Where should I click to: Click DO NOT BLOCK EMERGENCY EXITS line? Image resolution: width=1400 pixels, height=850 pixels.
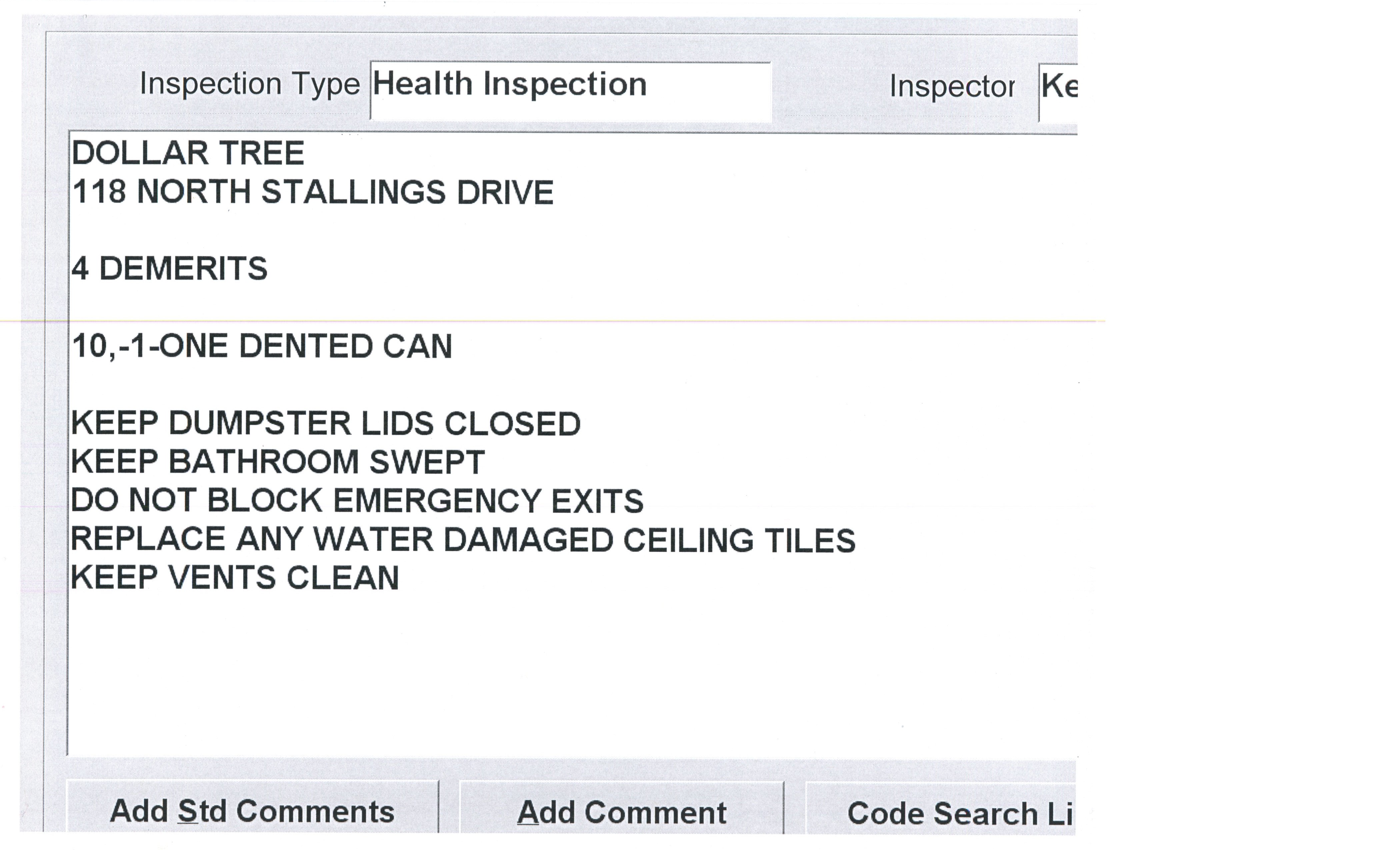[357, 501]
